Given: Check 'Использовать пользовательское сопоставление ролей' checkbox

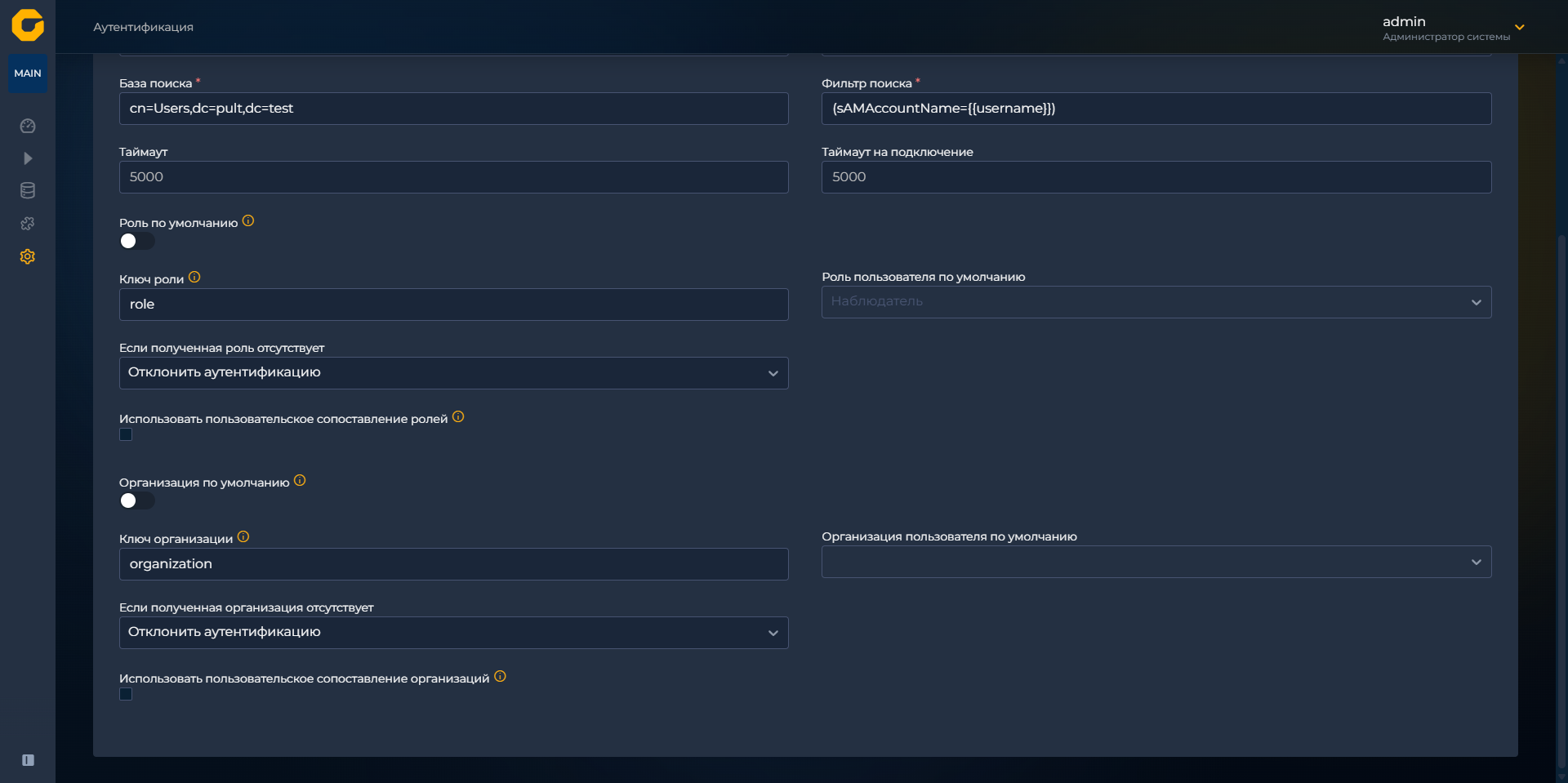Looking at the screenshot, I should tap(126, 434).
